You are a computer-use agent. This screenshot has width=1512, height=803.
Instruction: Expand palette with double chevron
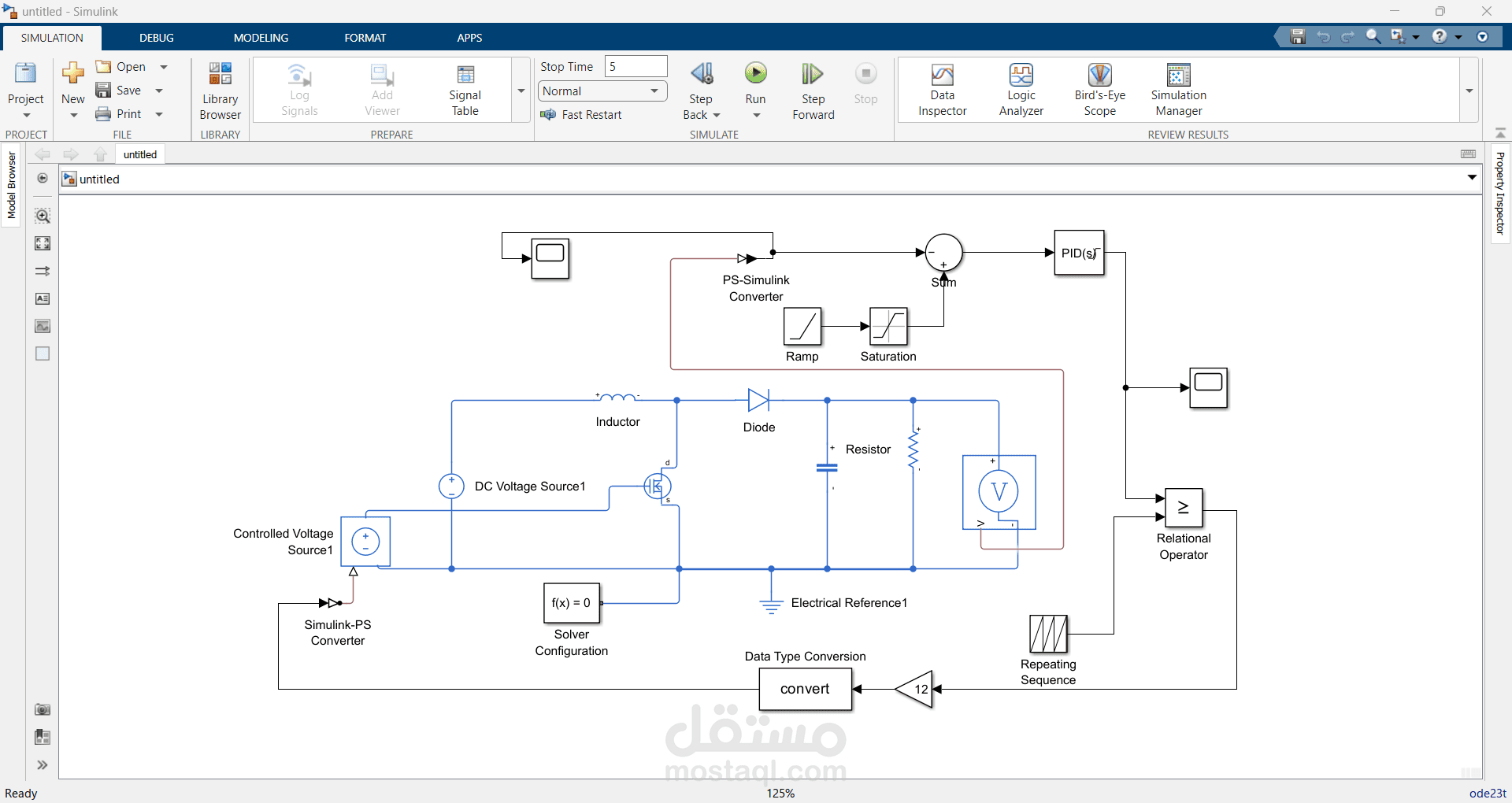click(x=43, y=764)
